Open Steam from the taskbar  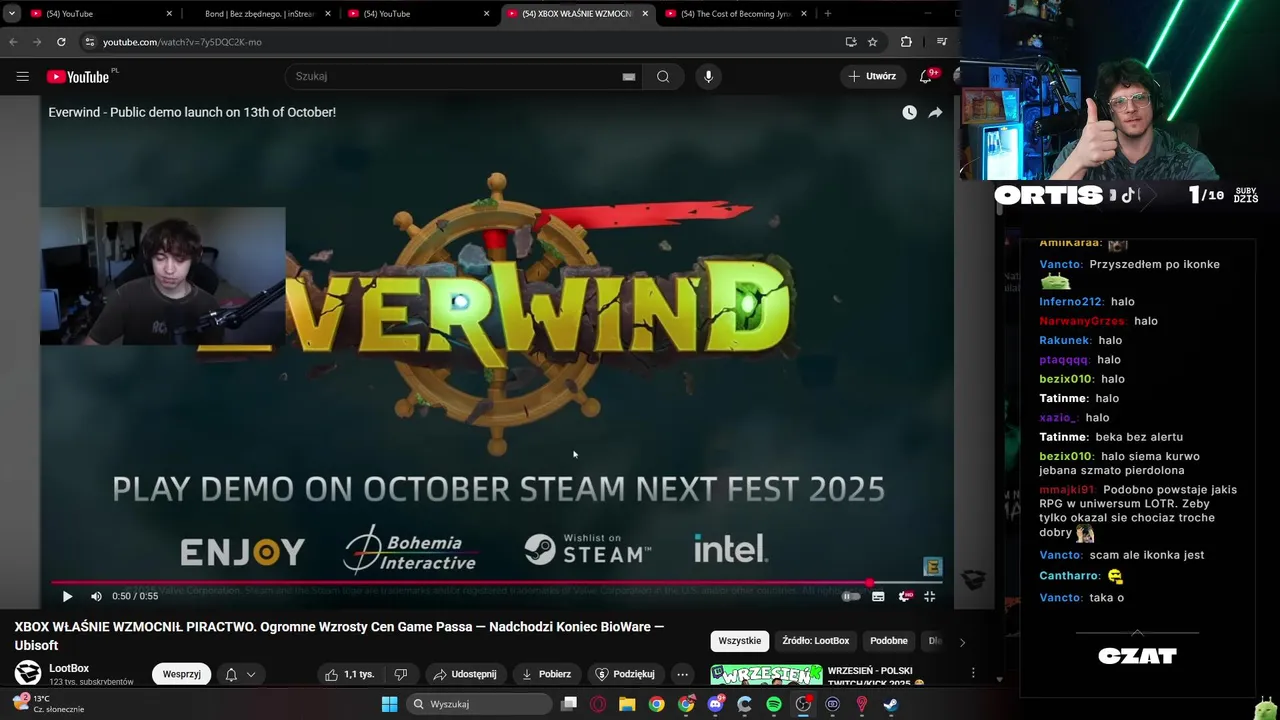890,704
